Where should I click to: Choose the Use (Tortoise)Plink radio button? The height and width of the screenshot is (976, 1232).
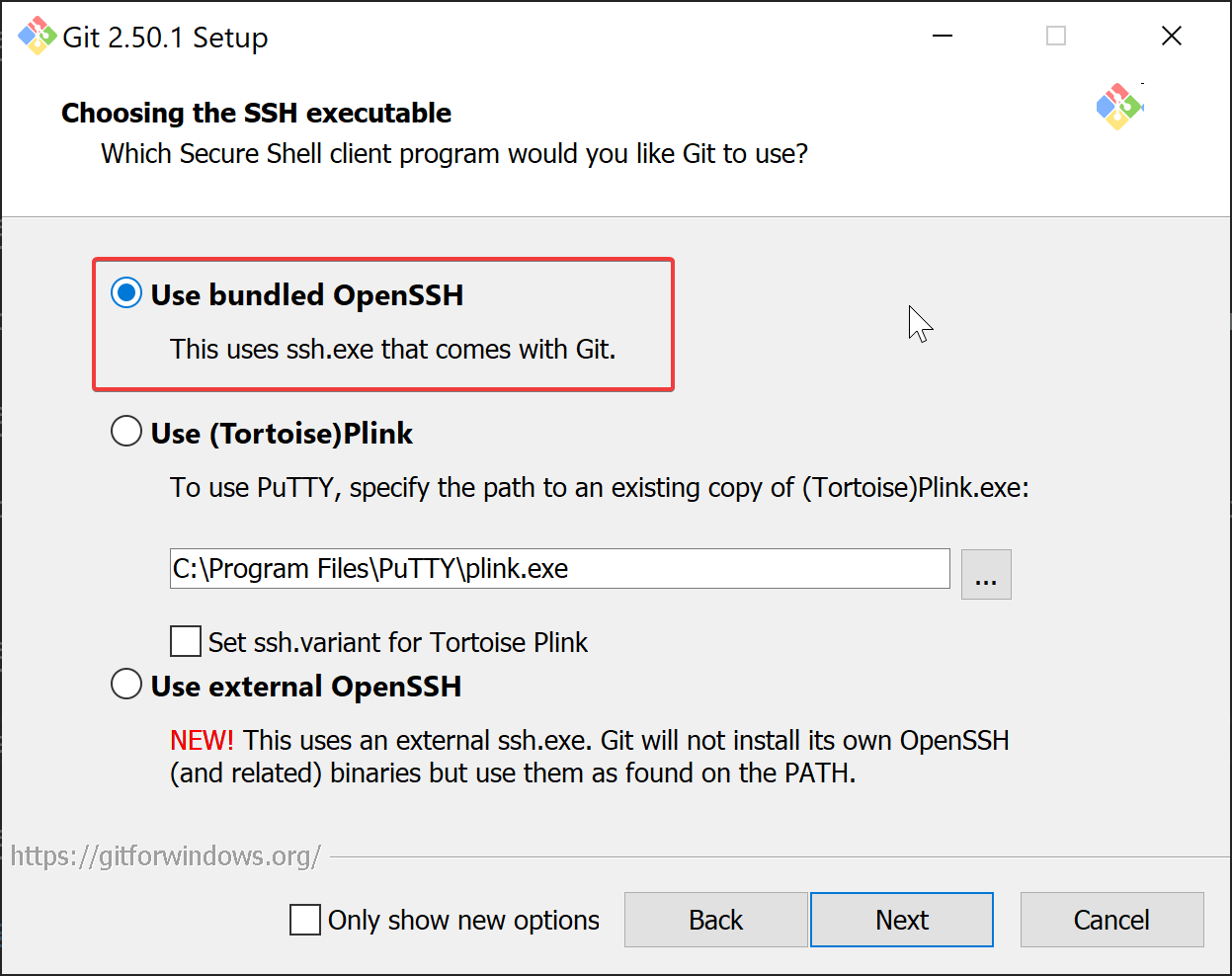(x=126, y=432)
